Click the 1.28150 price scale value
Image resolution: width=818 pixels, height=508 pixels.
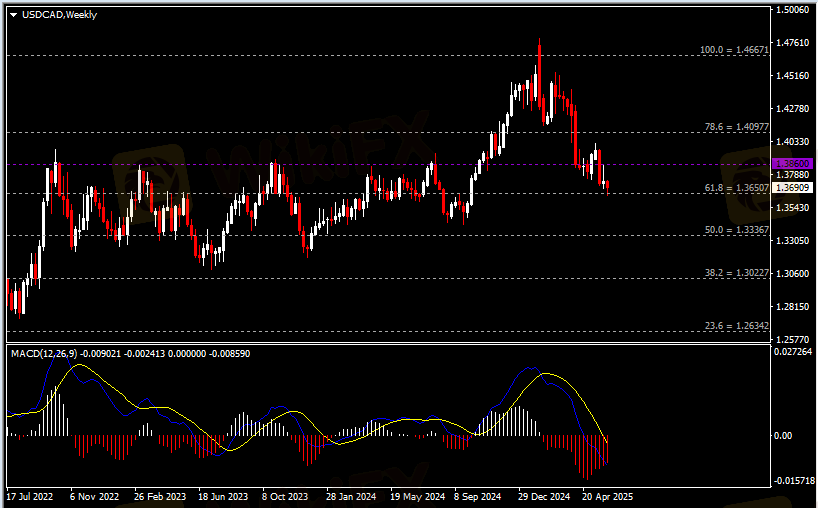(x=792, y=306)
